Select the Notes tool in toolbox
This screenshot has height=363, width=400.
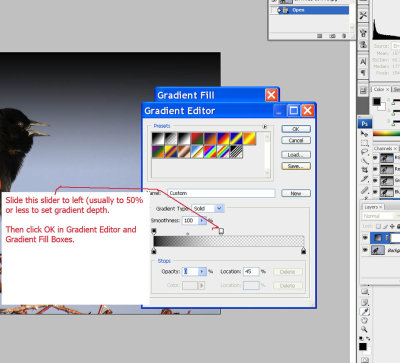pos(365,303)
